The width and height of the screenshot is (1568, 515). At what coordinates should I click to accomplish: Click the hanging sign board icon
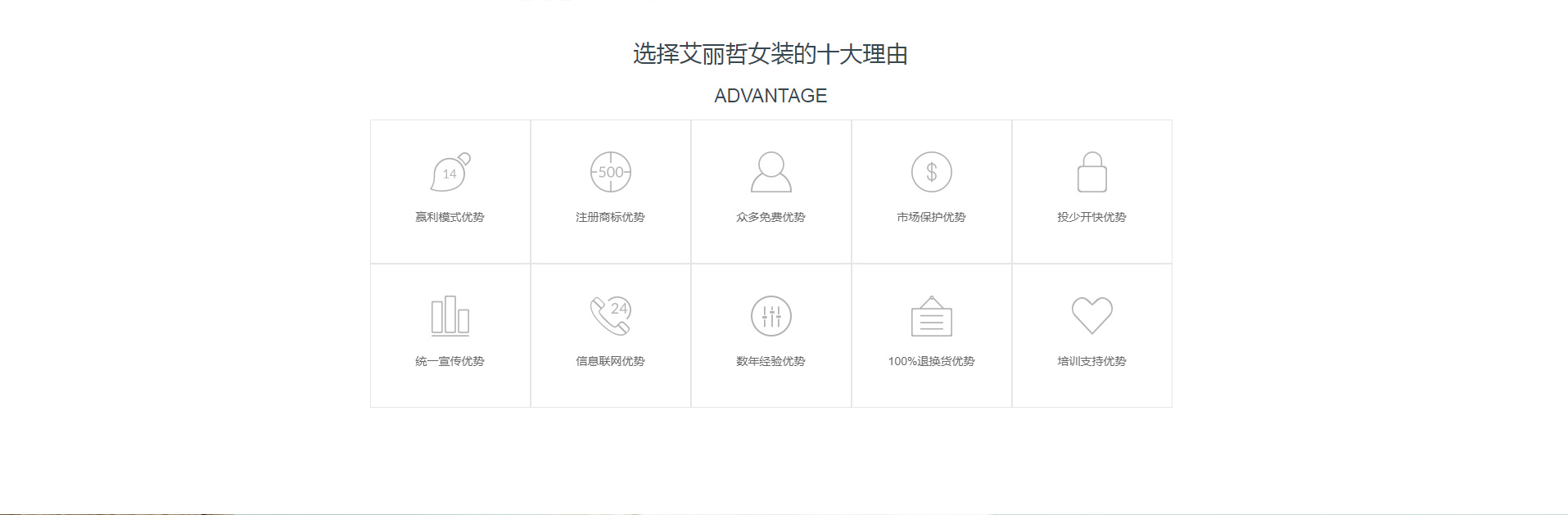tap(932, 316)
